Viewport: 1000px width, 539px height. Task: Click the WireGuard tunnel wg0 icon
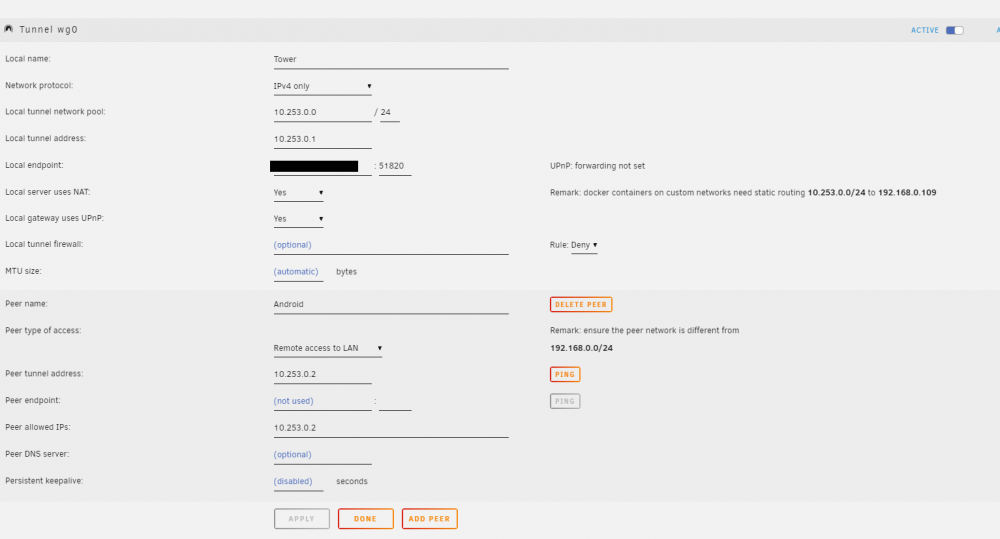tap(9, 29)
